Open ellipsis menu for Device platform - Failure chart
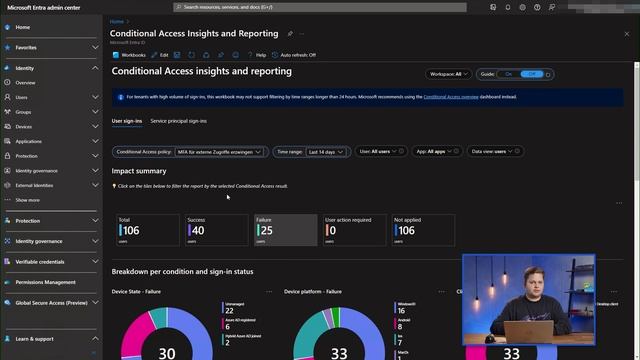This screenshot has width=640, height=360. [442, 292]
